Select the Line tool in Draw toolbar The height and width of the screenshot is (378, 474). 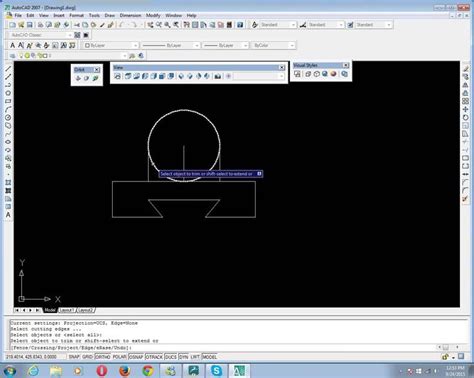[8, 69]
